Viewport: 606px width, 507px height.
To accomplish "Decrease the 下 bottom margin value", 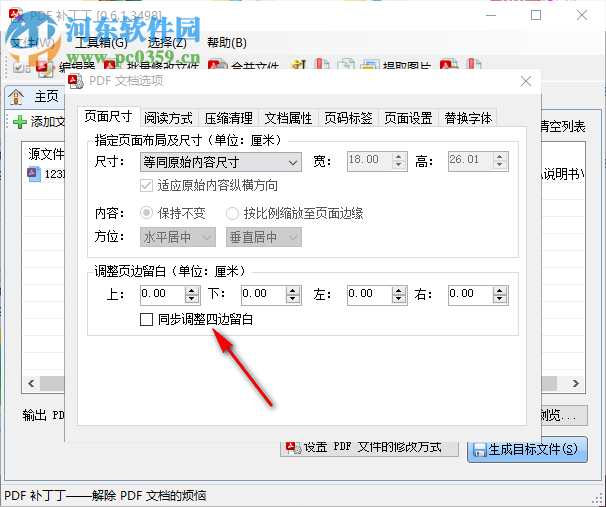I will point(293,299).
